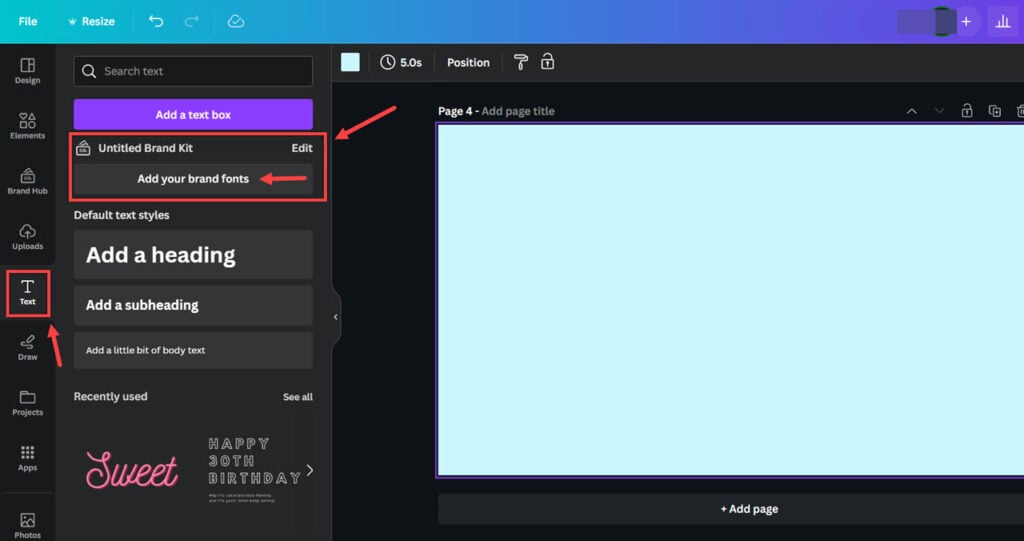The width and height of the screenshot is (1024, 541).
Task: Click the brand kit icon beside Untitled Brand Kit
Action: click(x=83, y=148)
